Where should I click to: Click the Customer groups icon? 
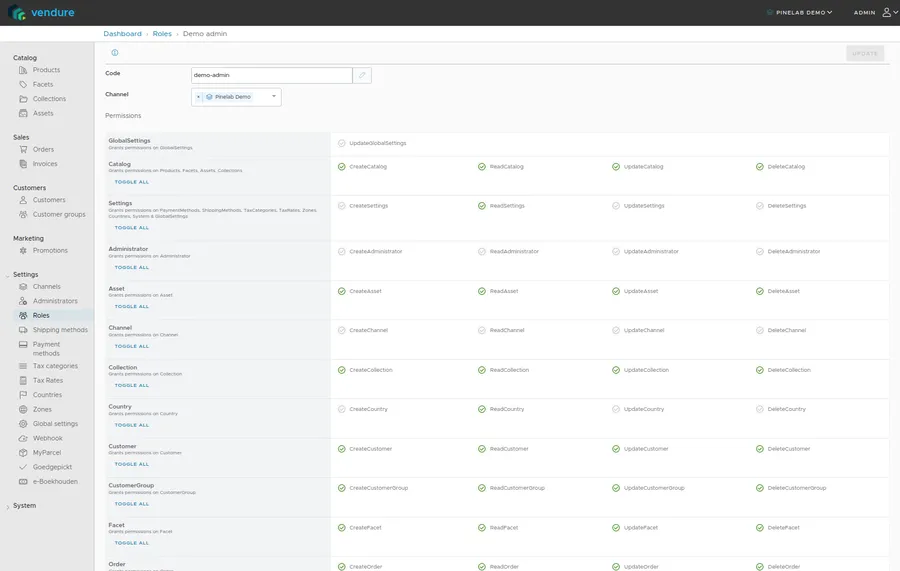pyautogui.click(x=23, y=215)
